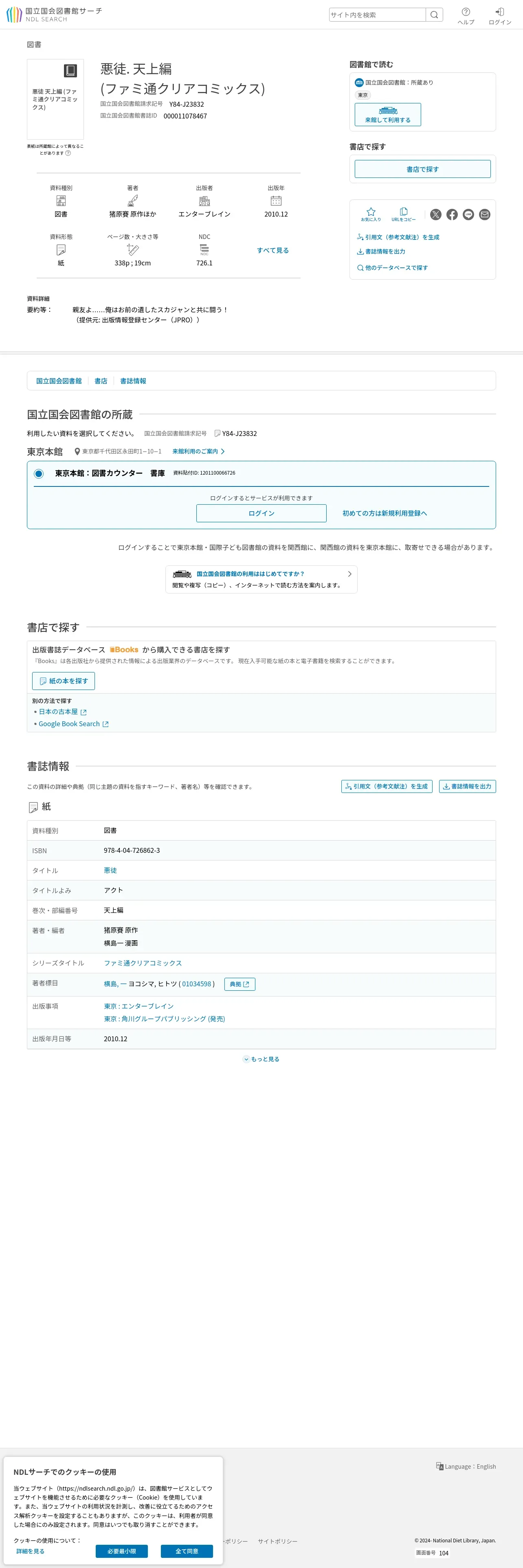The height and width of the screenshot is (1568, 523).
Task: Click 東京 : エンタープレイン publisher link
Action: coord(139,1006)
